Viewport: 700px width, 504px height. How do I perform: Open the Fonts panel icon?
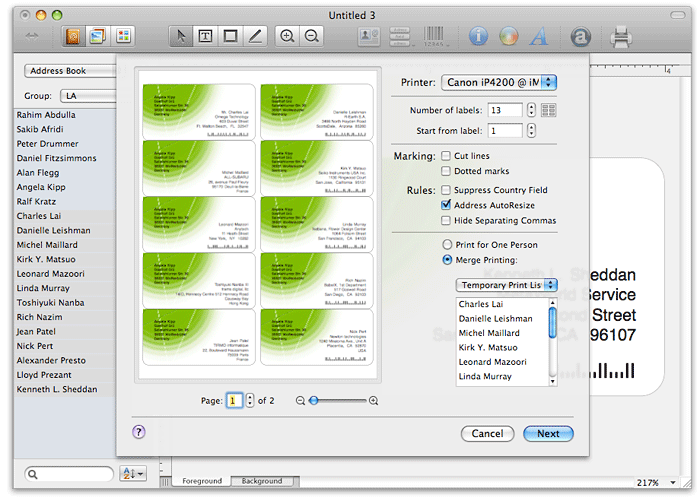539,36
